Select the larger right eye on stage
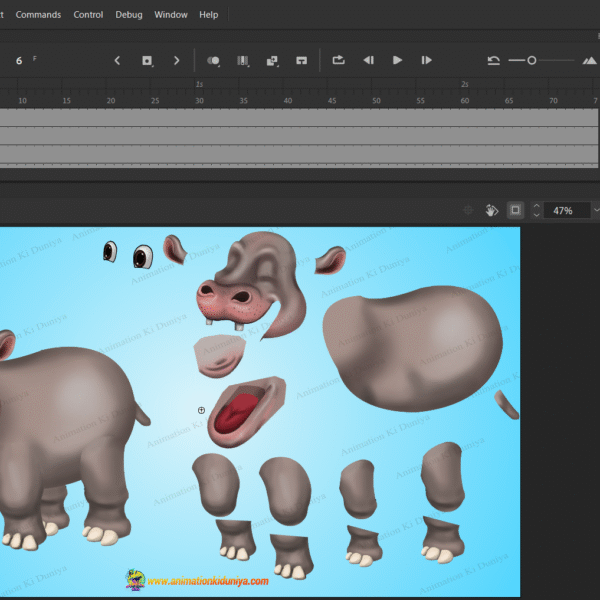Screen dimensions: 600x600 click(x=143, y=257)
